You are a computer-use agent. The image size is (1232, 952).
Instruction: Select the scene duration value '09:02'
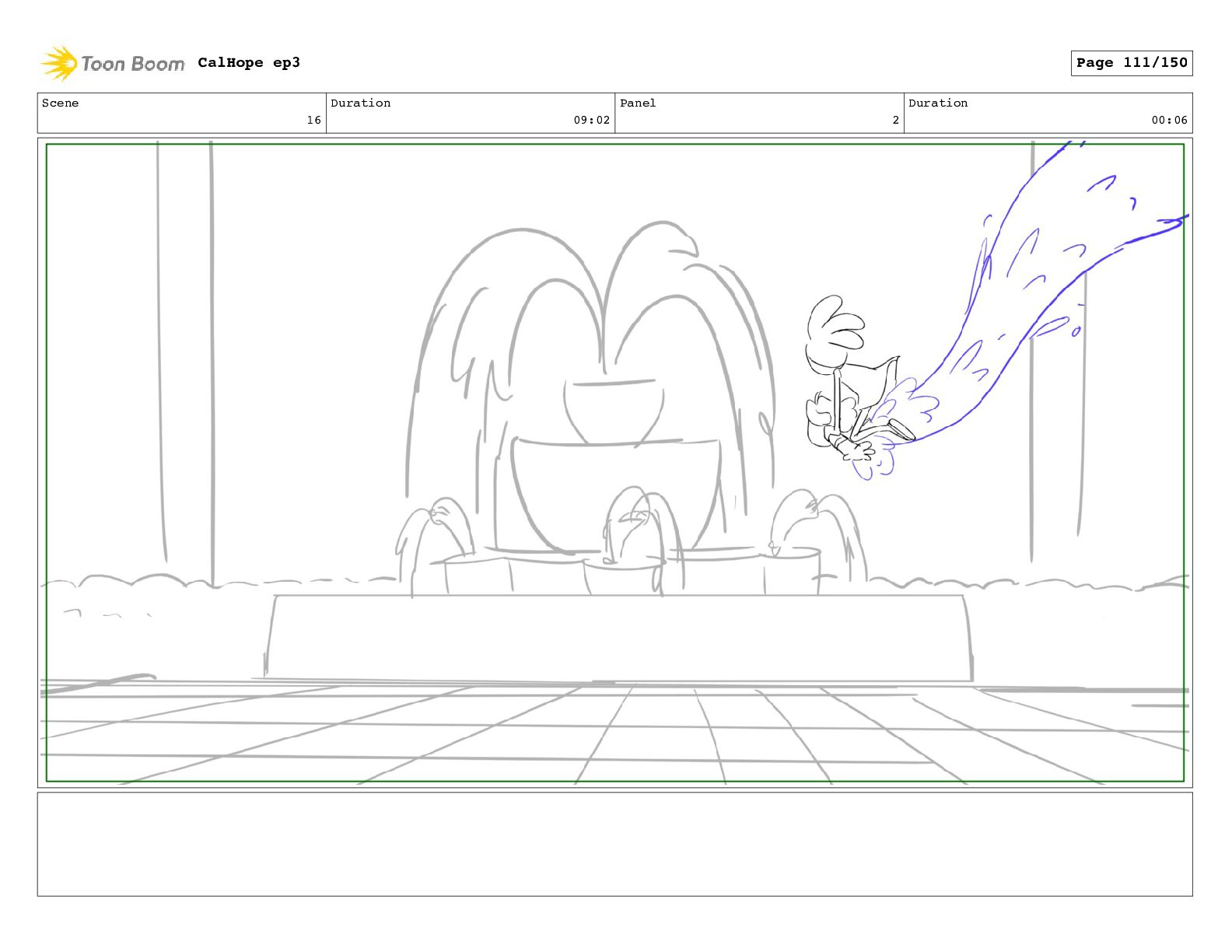592,120
